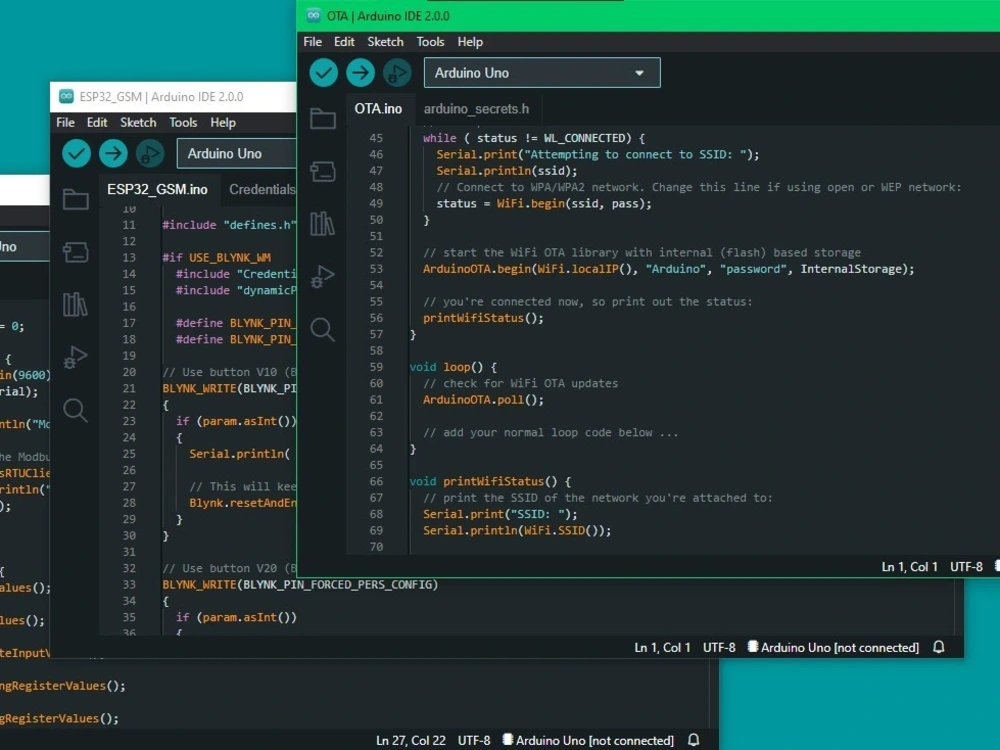Open Sketch menu in OTA window
Screen dimensions: 1000x750
tap(385, 41)
